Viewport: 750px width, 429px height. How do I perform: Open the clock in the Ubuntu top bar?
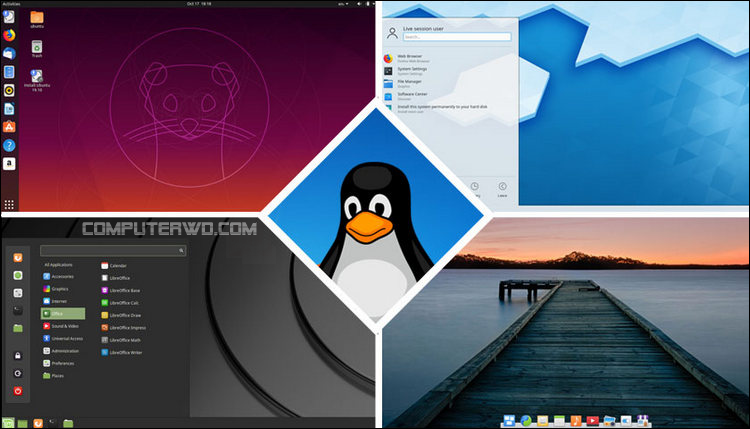[199, 3]
